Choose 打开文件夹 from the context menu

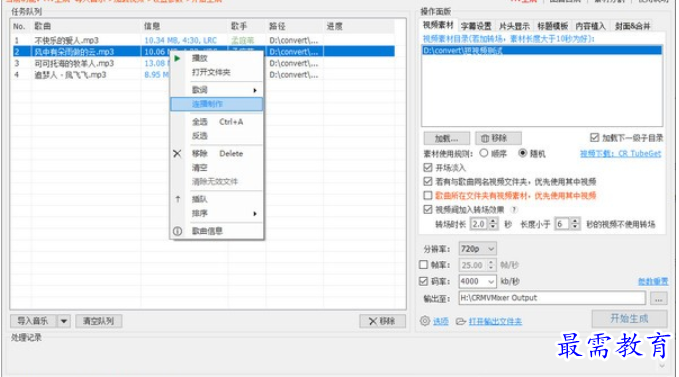coord(211,72)
